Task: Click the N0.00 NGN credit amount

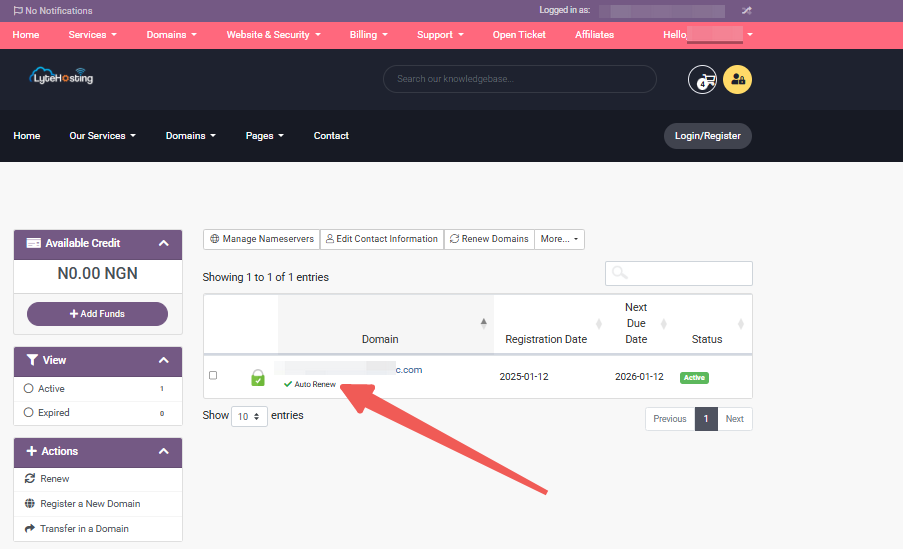Action: click(97, 274)
